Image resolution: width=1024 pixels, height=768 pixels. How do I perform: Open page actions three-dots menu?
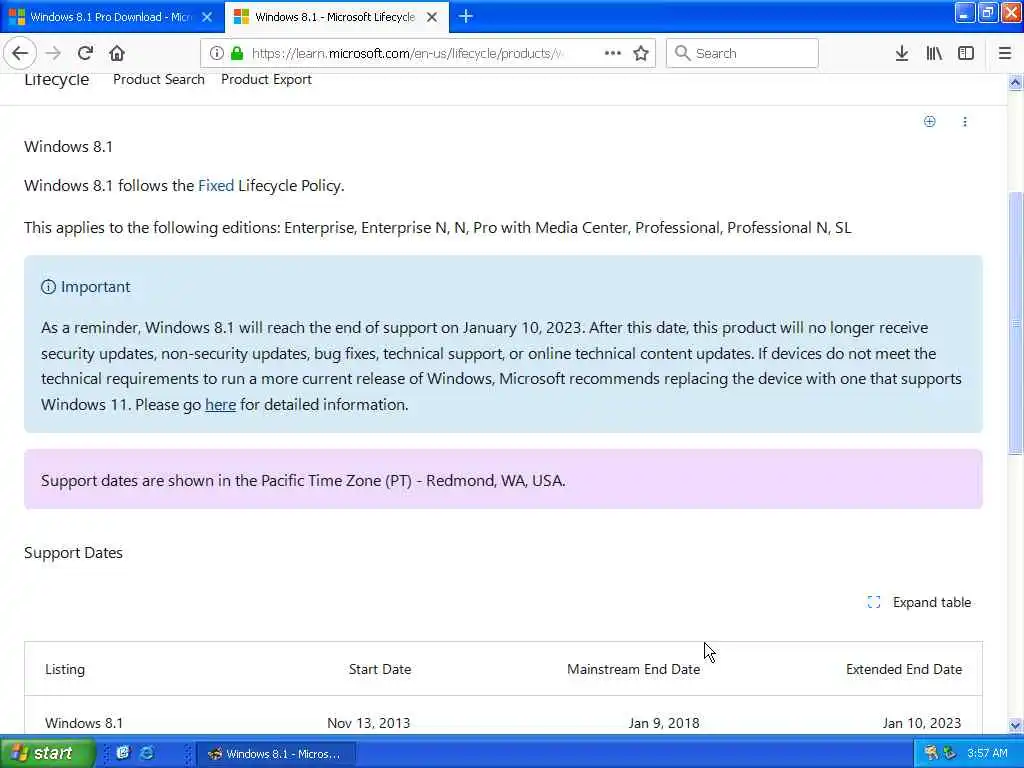[x=613, y=53]
